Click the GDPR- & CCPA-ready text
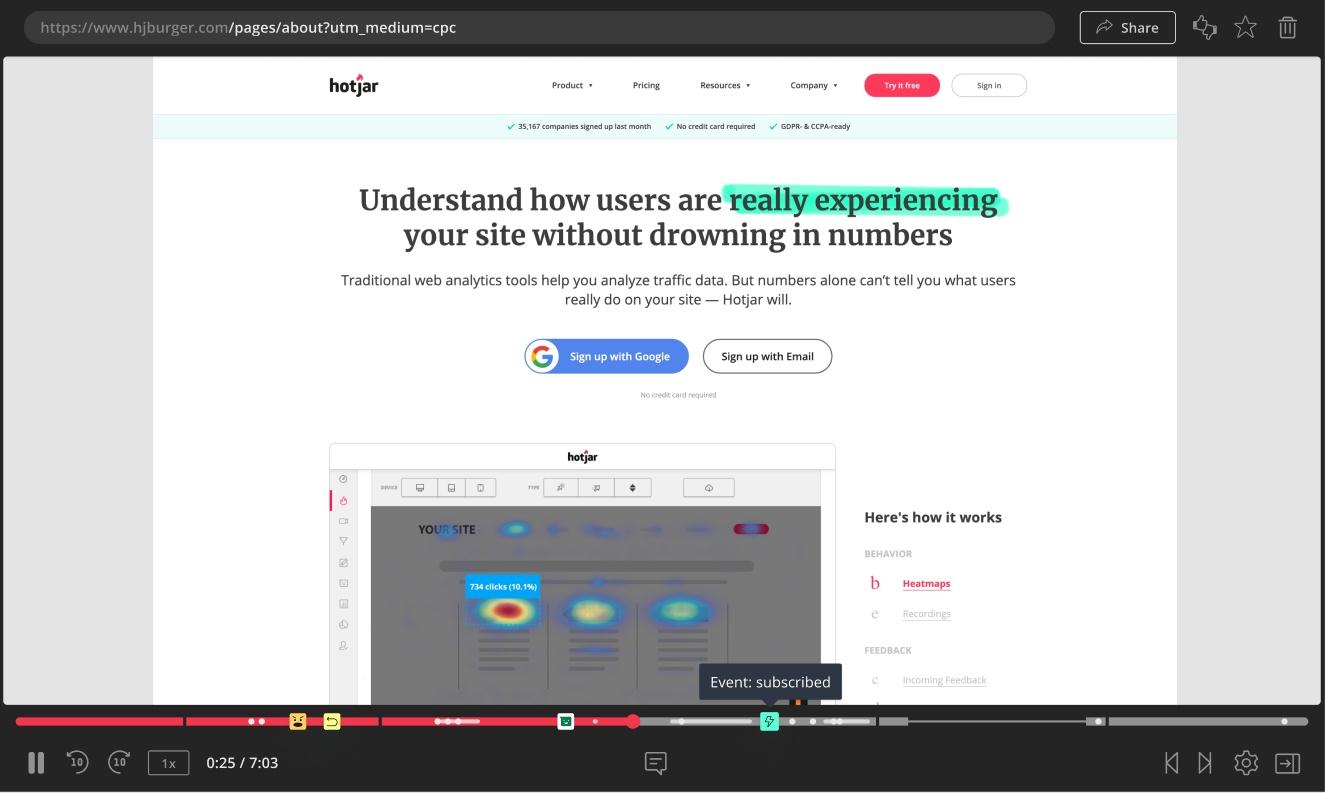 tap(815, 127)
